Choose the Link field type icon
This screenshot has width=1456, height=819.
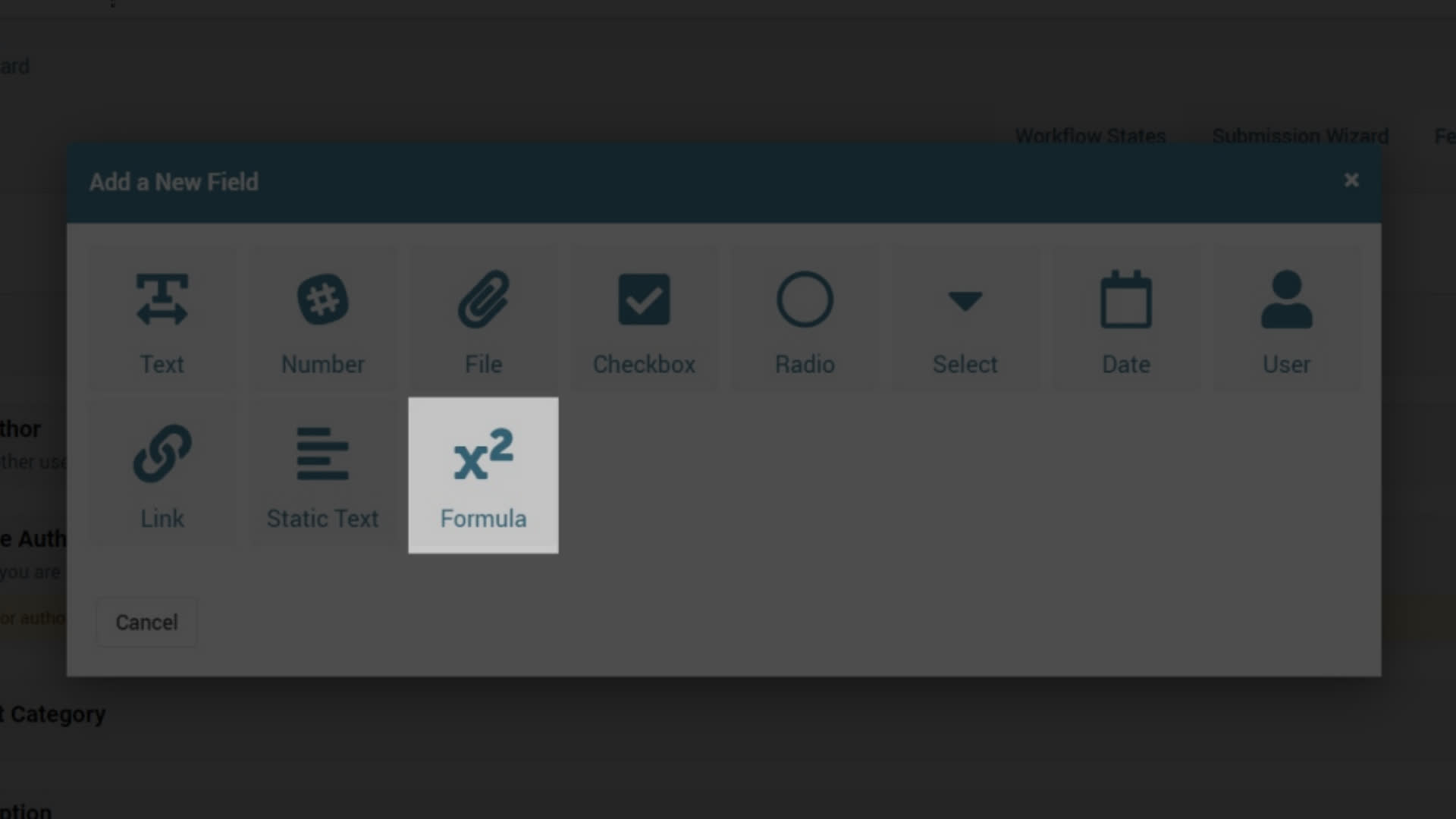162,453
